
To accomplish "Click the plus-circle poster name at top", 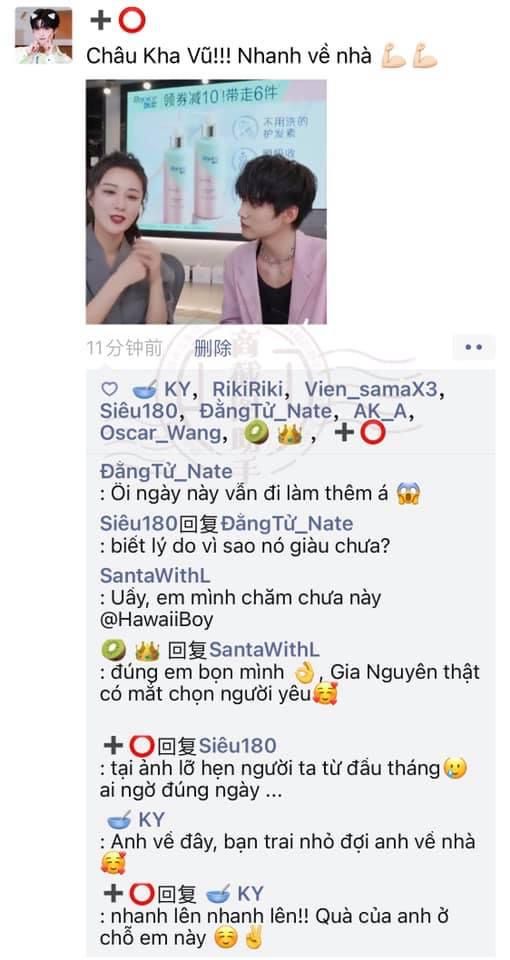I will (118, 20).
